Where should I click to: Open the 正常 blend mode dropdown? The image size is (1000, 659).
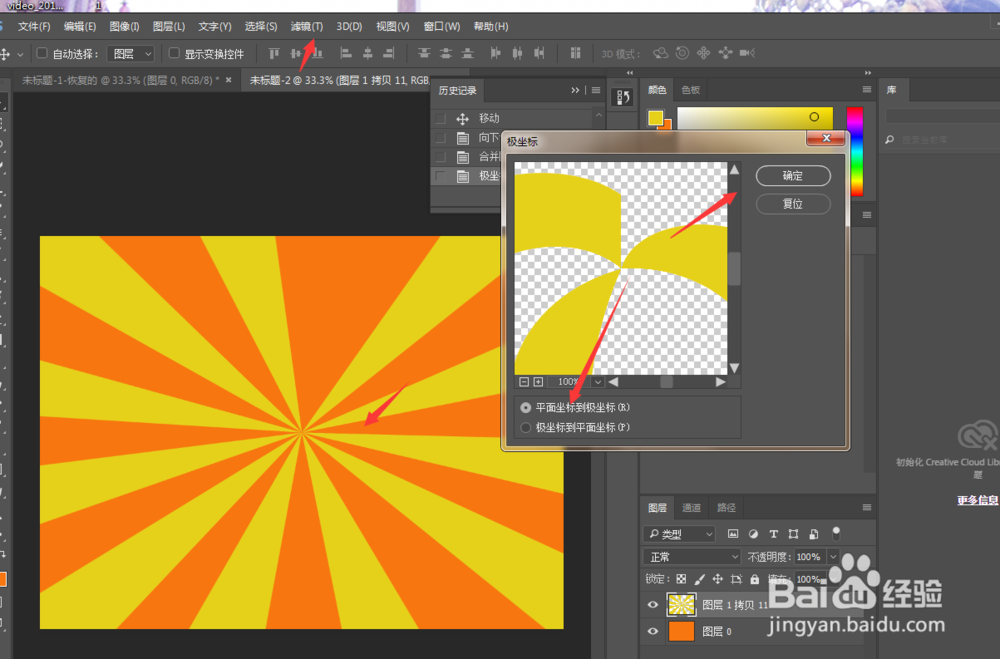692,557
